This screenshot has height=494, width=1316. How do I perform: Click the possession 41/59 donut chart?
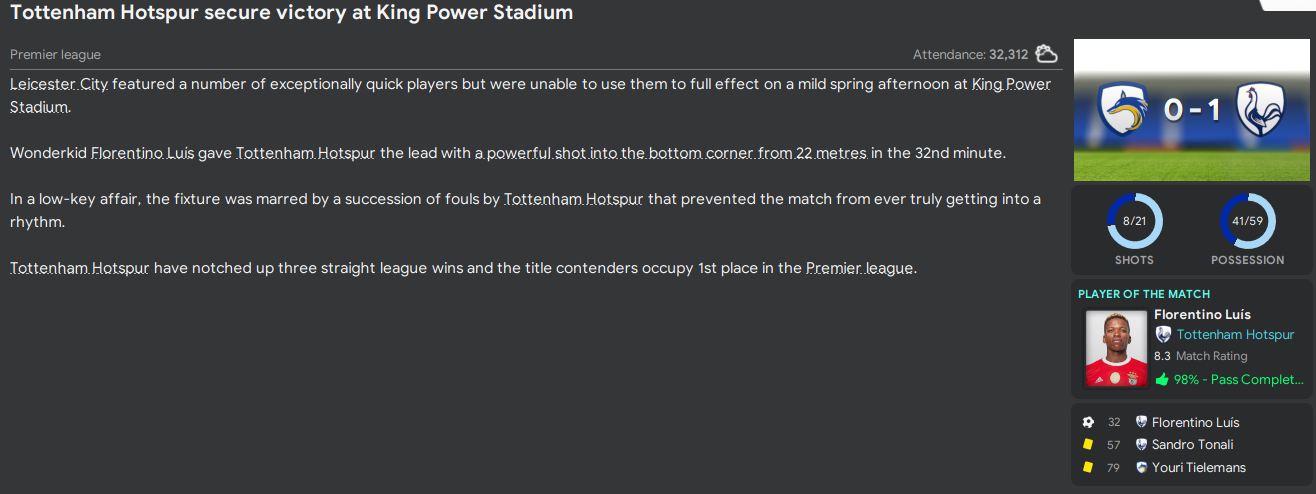(x=1247, y=221)
